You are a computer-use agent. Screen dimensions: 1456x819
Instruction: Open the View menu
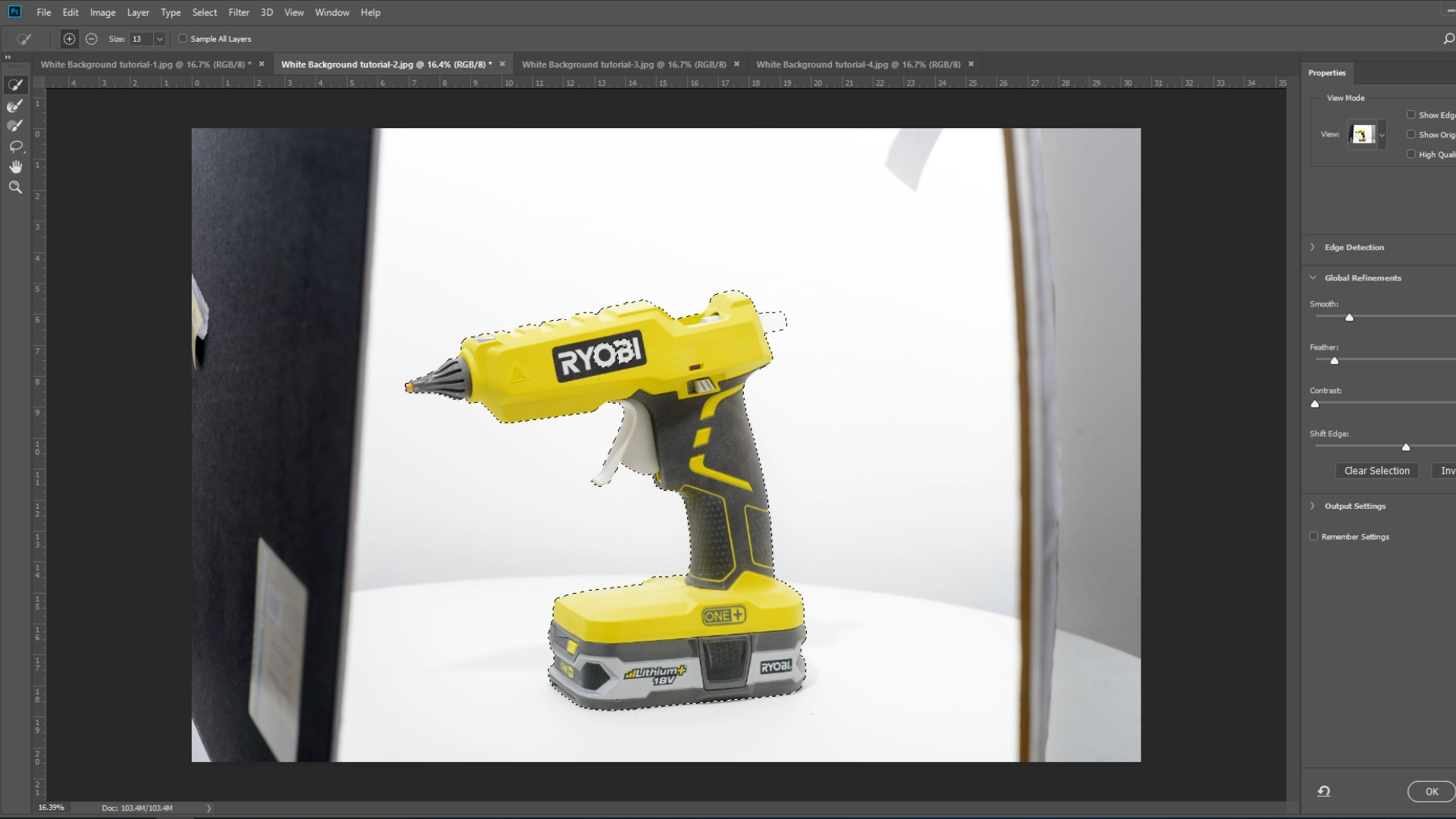[293, 12]
